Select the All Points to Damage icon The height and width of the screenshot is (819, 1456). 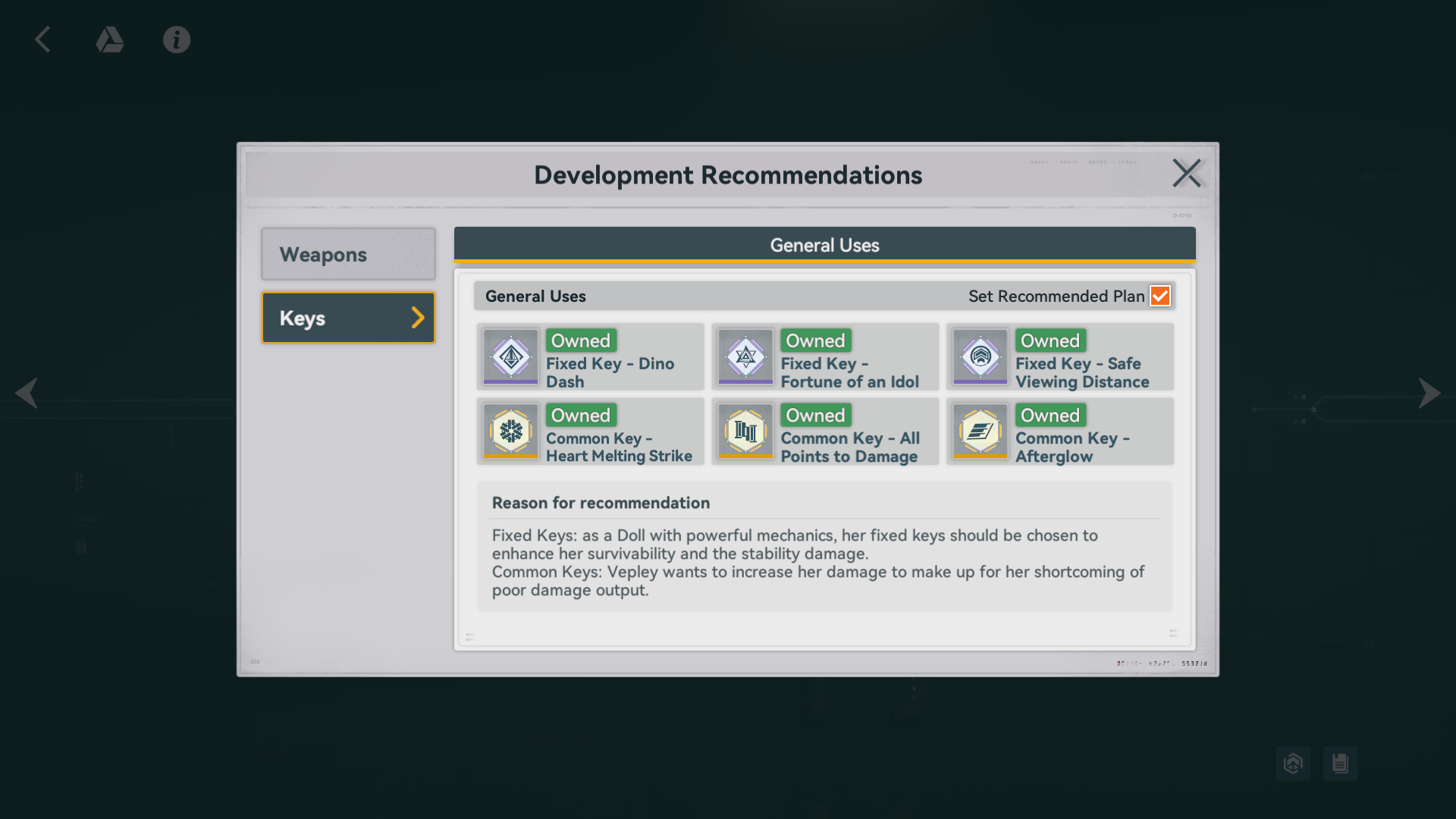tap(745, 431)
